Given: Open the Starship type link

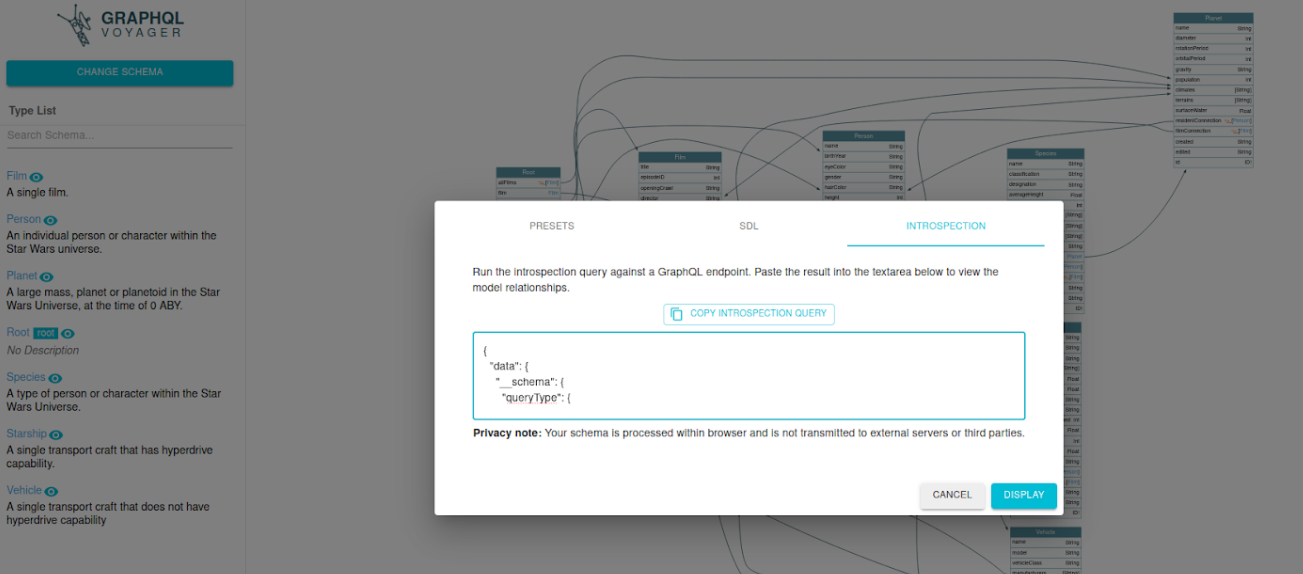Looking at the screenshot, I should point(27,433).
